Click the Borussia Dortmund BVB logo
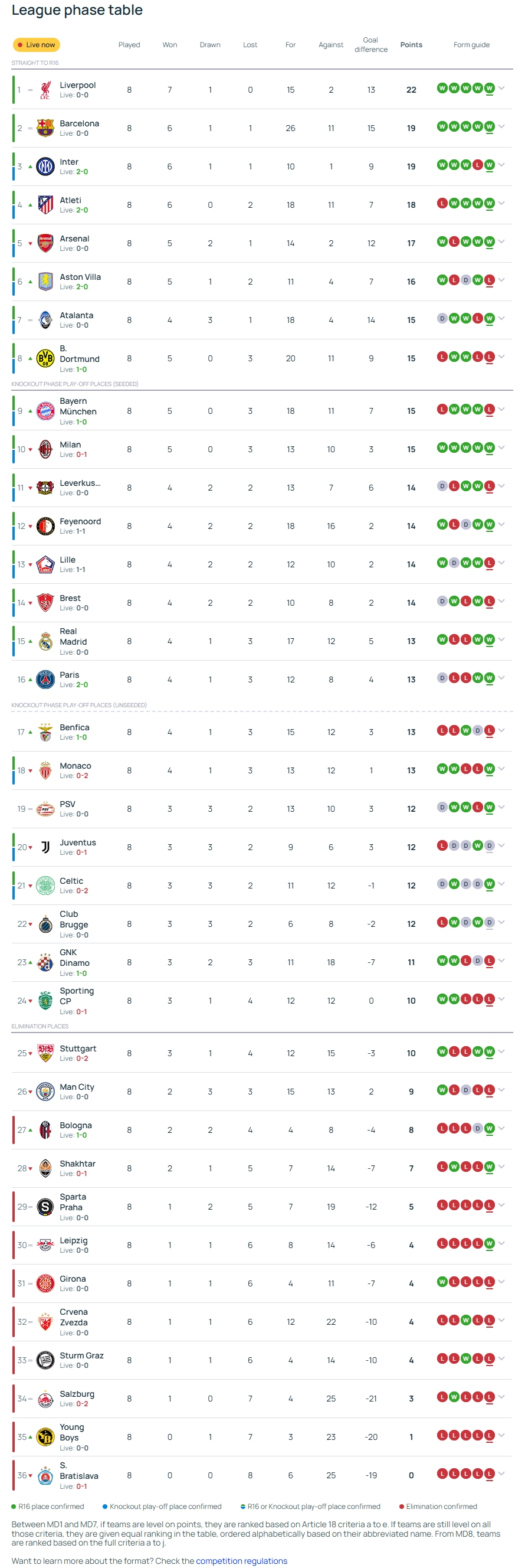The image size is (525, 1568). click(45, 358)
